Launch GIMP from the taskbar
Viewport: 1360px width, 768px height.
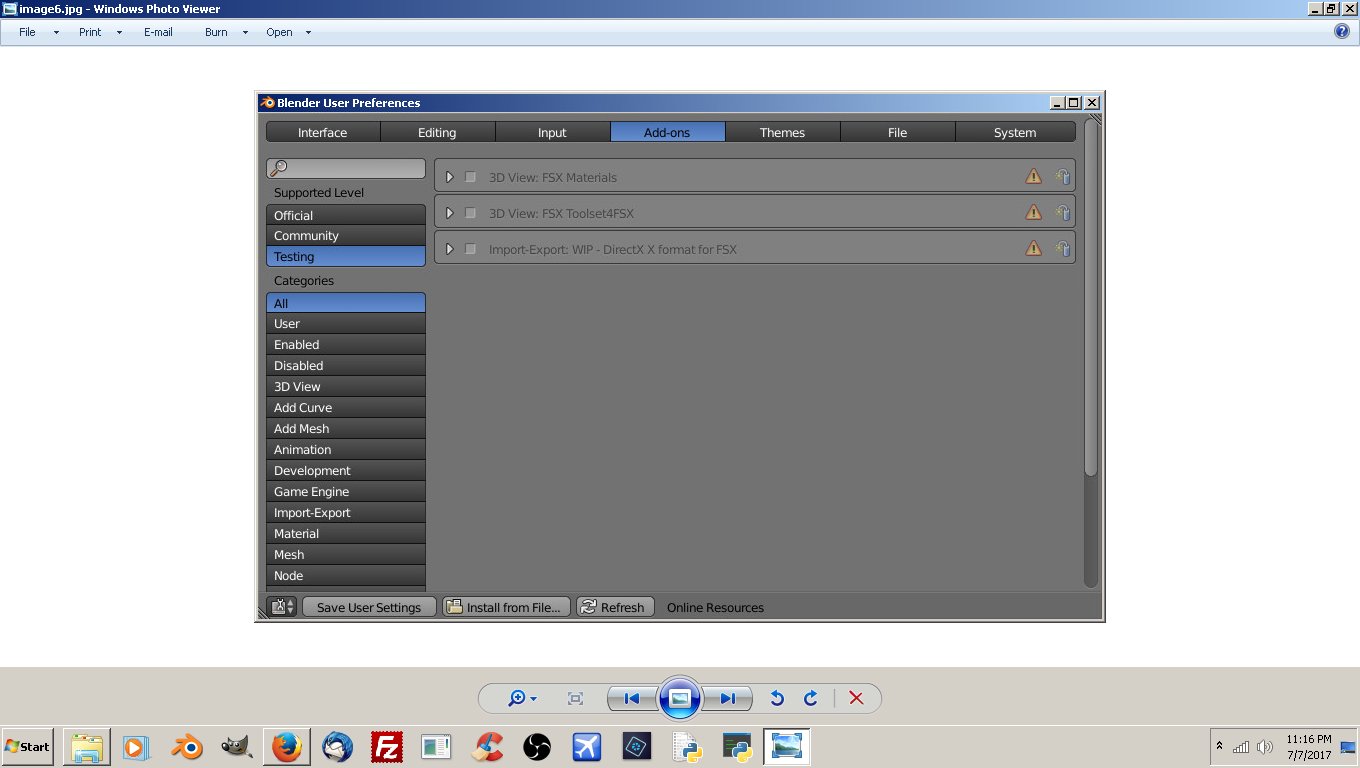click(x=236, y=747)
